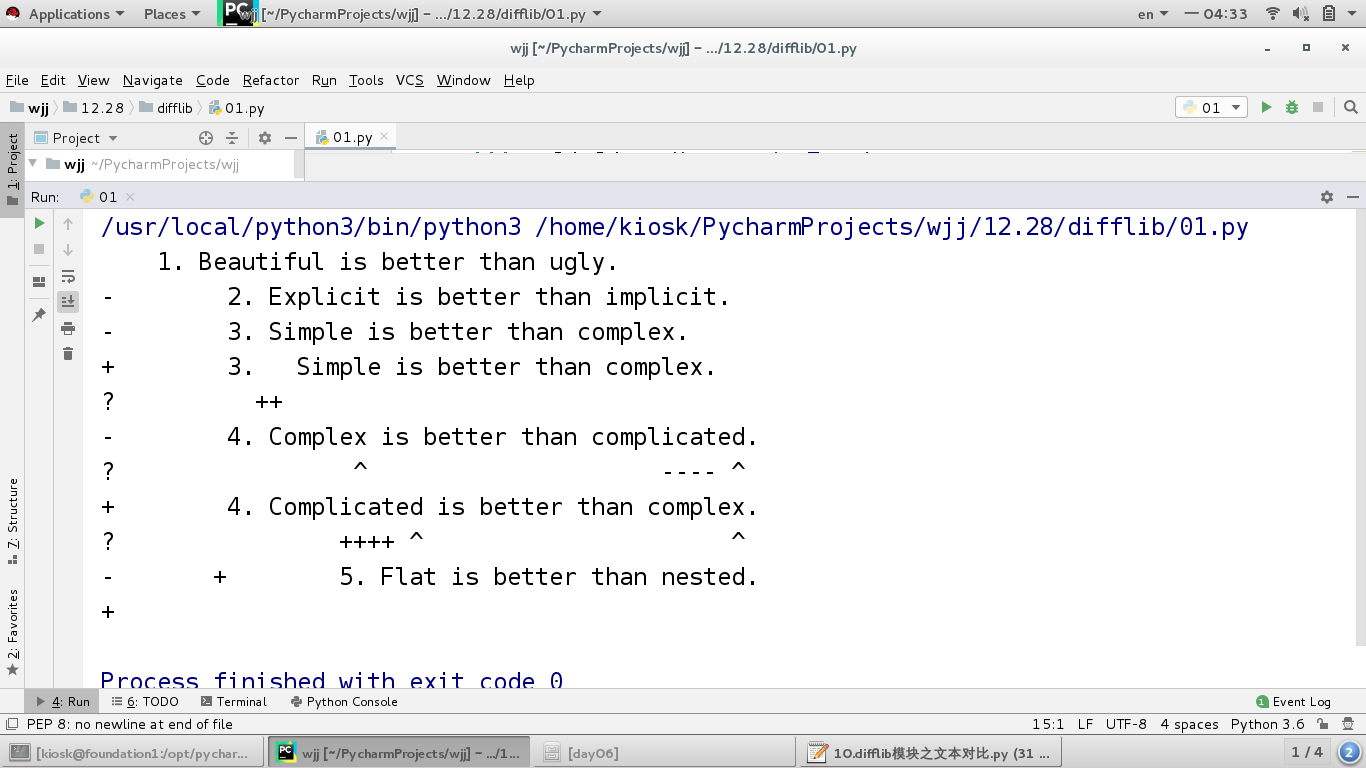The image size is (1366, 768).
Task: Toggle scroll-to-end in the Run console
Action: click(68, 301)
